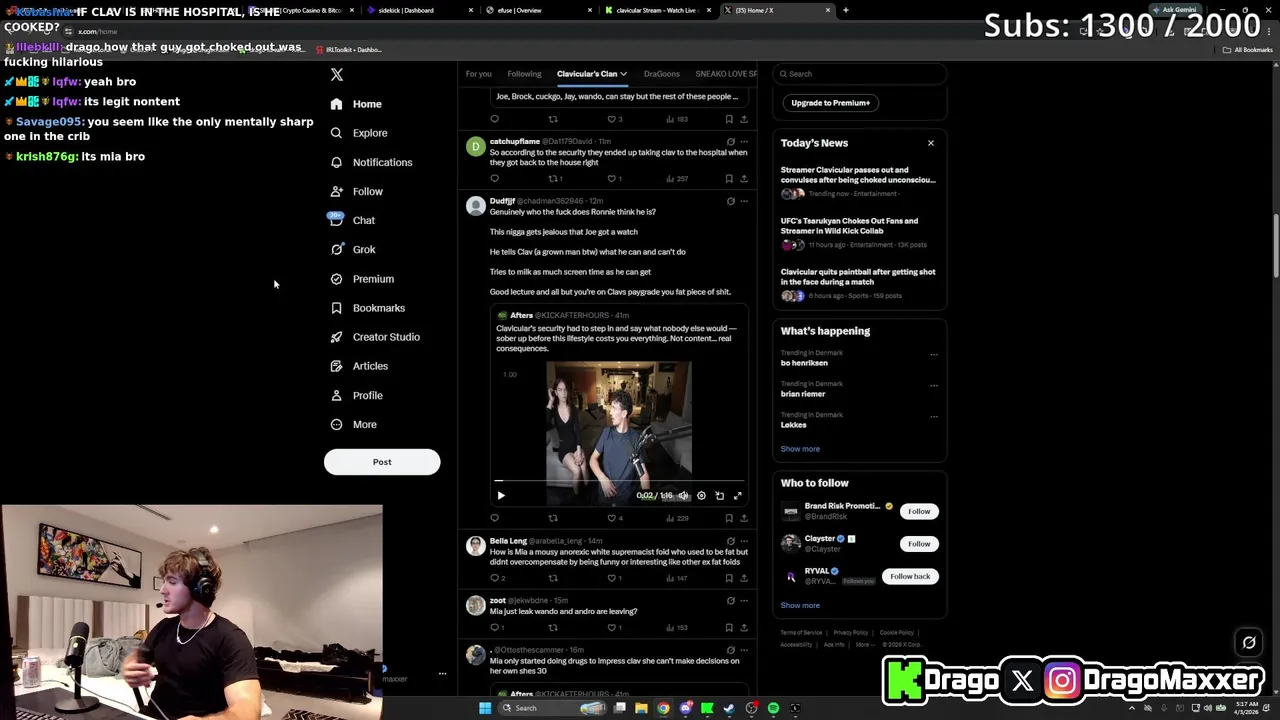
Task: Open Premium in the sidebar
Action: (362, 279)
